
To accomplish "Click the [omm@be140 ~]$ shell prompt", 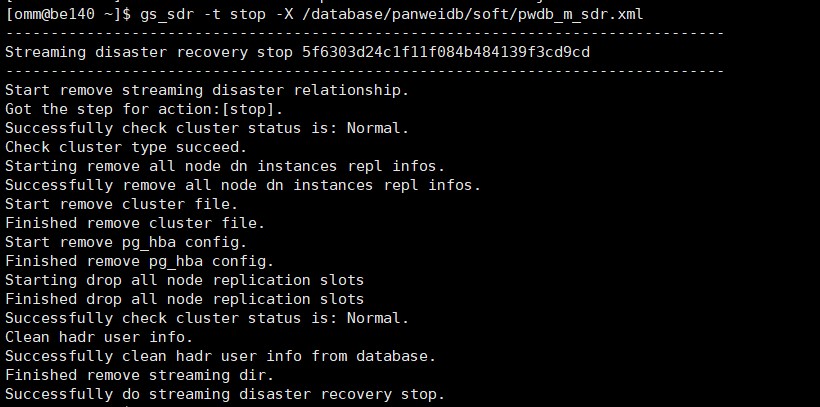I will coord(68,15).
